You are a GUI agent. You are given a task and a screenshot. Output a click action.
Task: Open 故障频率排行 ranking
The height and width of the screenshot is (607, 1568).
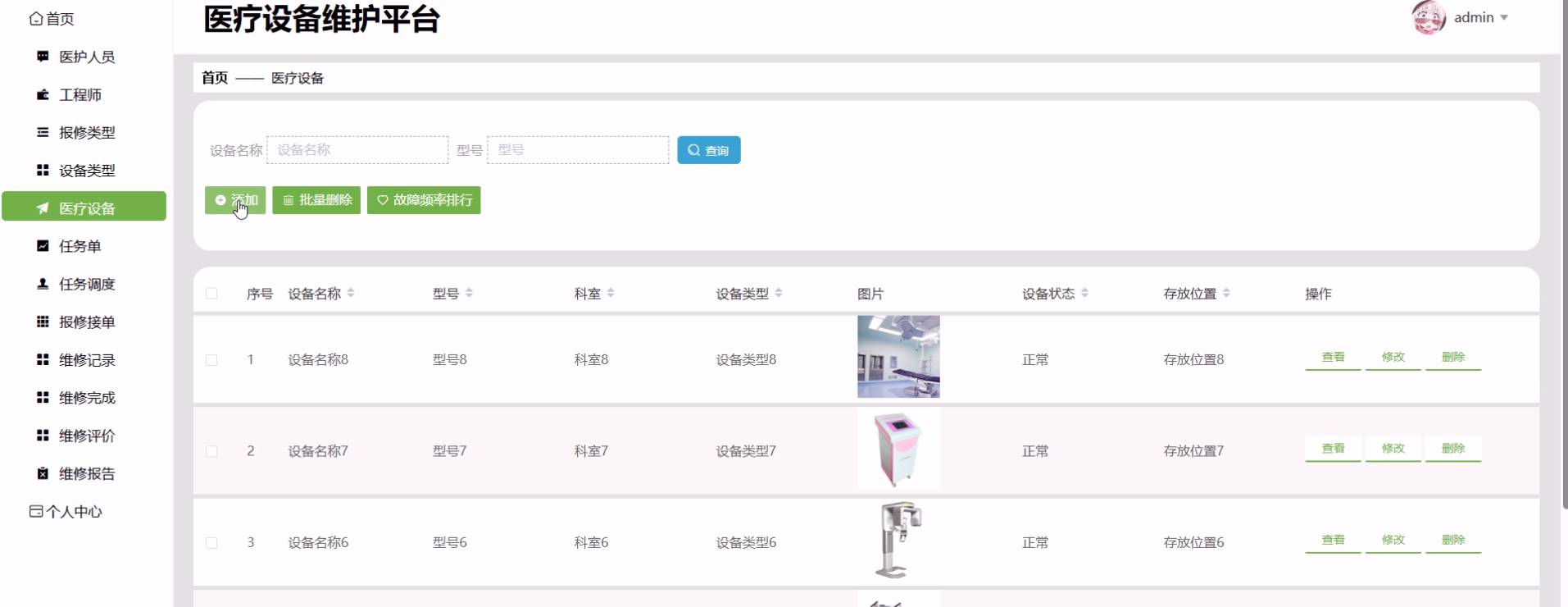point(424,200)
